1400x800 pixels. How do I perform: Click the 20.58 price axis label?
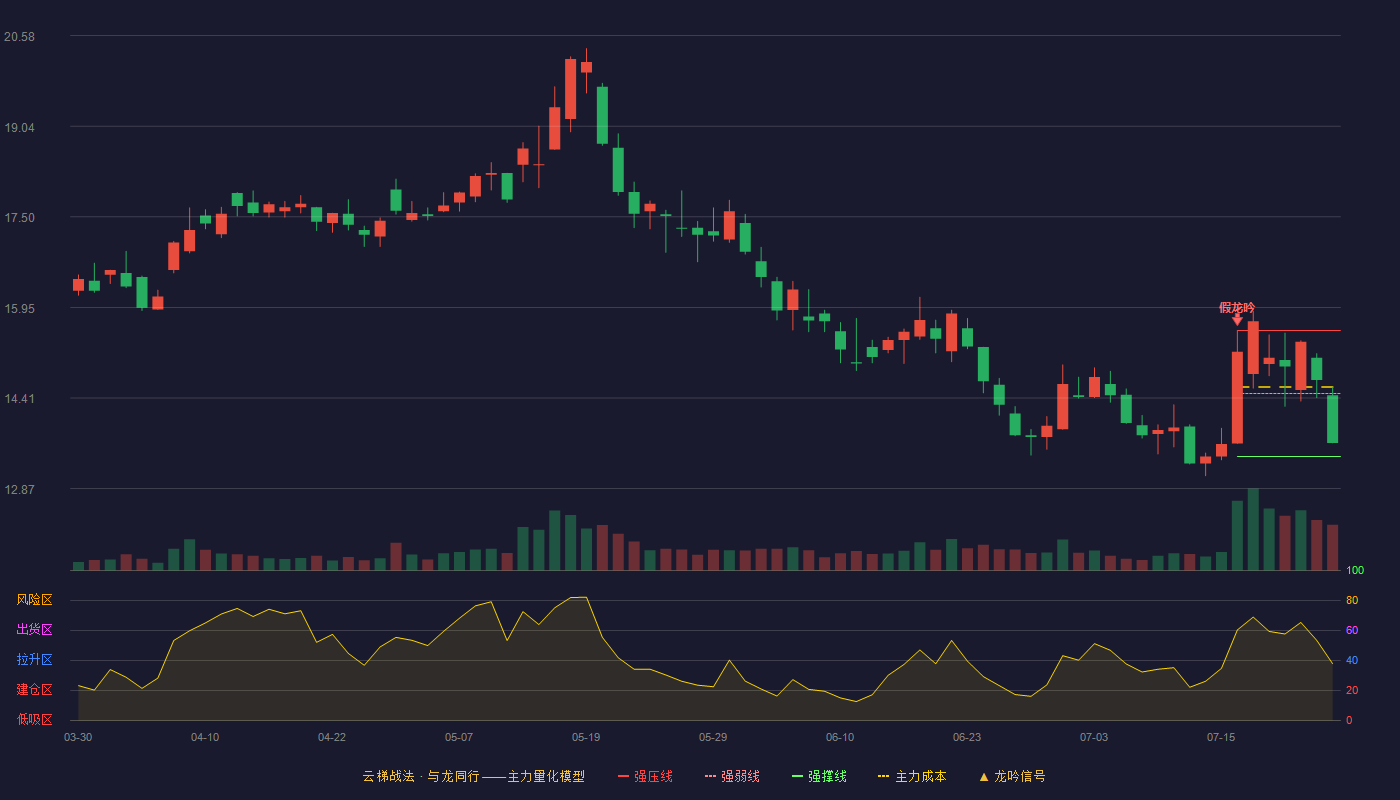pos(19,37)
